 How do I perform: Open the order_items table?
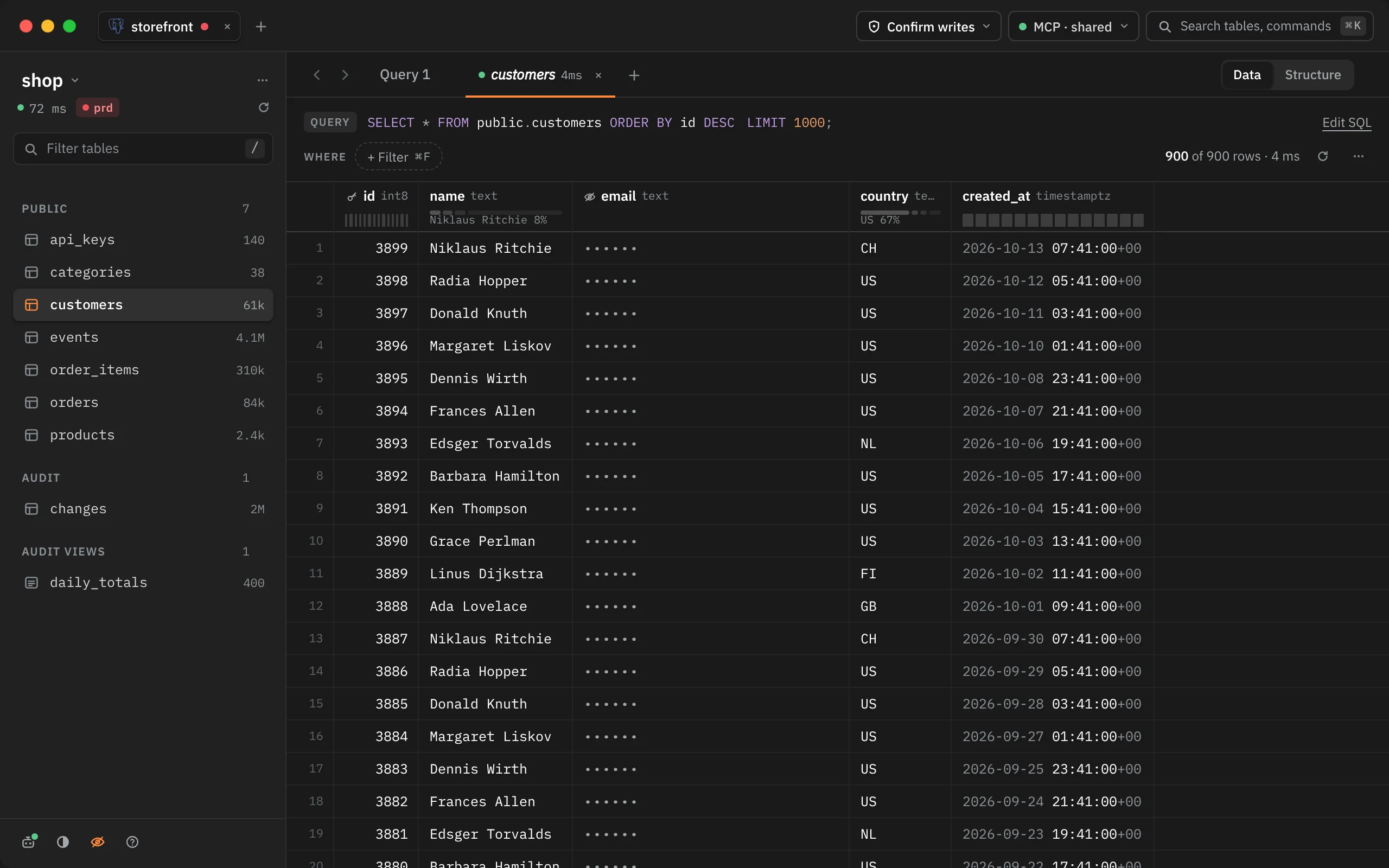tap(143, 369)
